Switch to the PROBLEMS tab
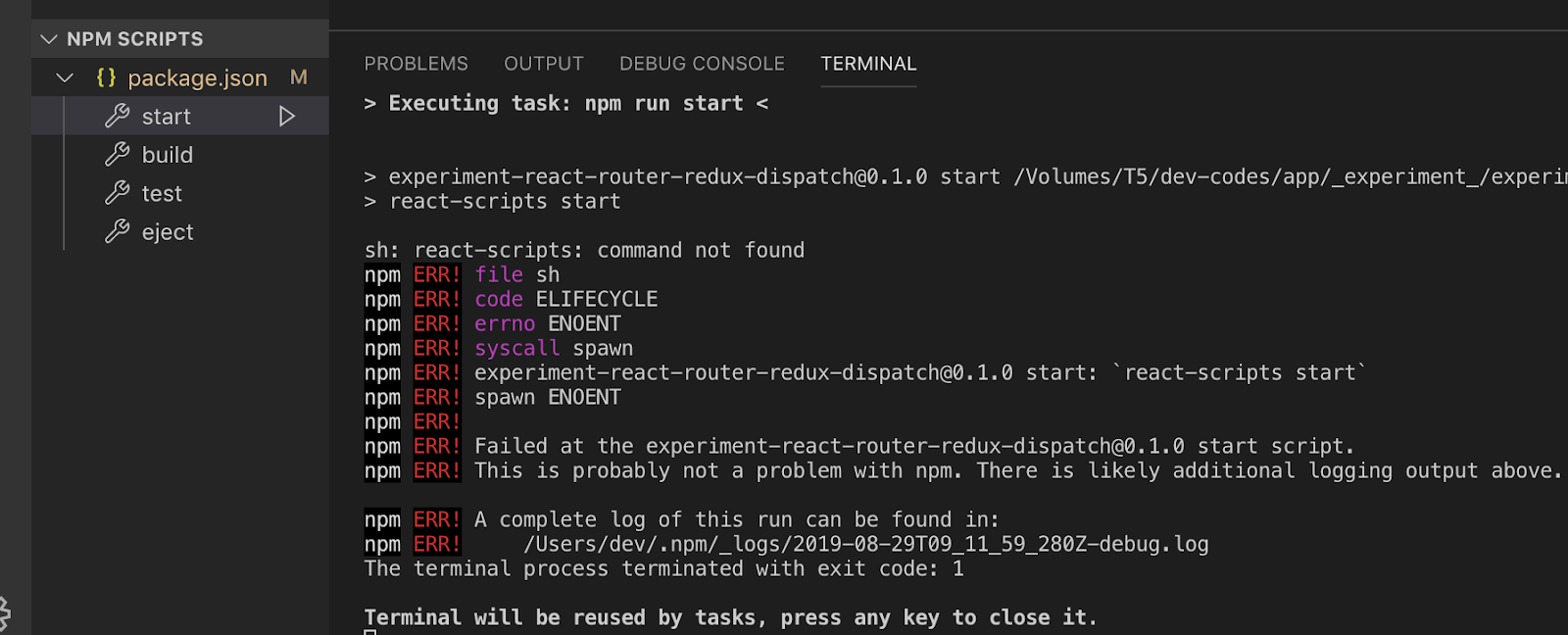This screenshot has width=1568, height=635. point(416,63)
